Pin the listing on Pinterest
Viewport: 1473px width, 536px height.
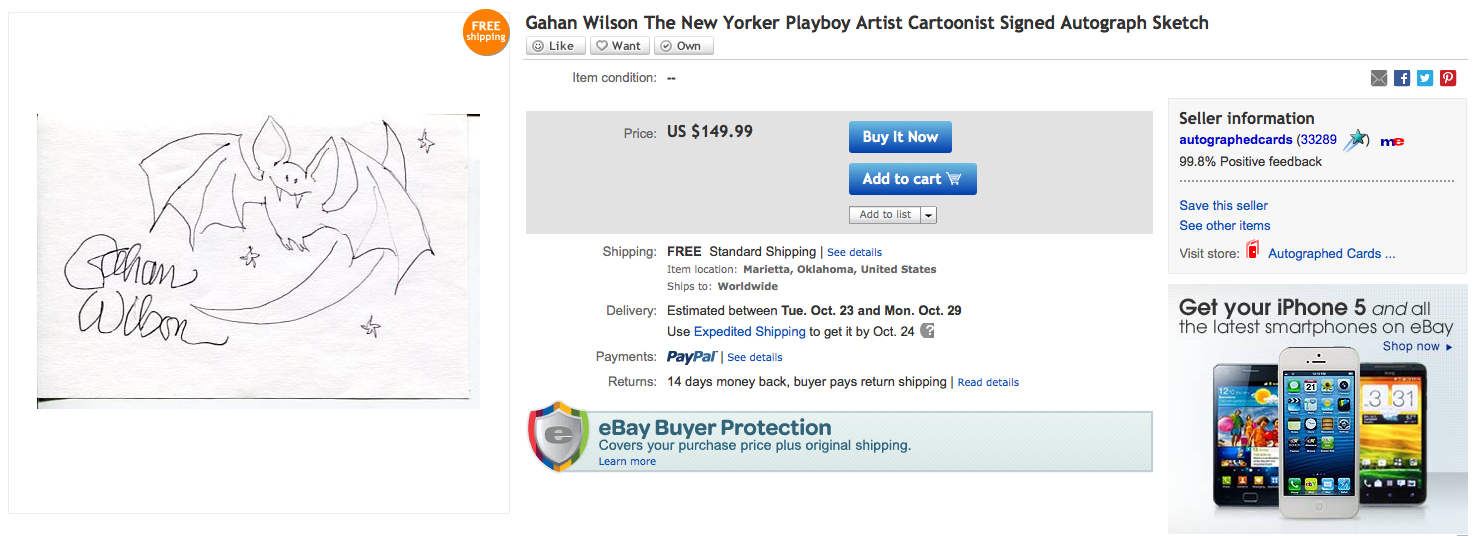tap(1448, 78)
